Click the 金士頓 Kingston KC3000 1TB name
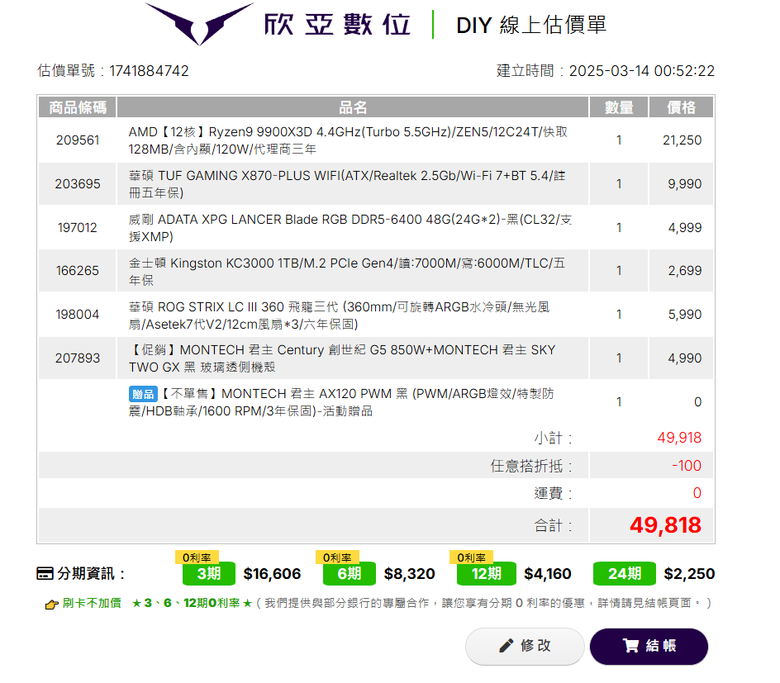The width and height of the screenshot is (780, 683). point(347,271)
